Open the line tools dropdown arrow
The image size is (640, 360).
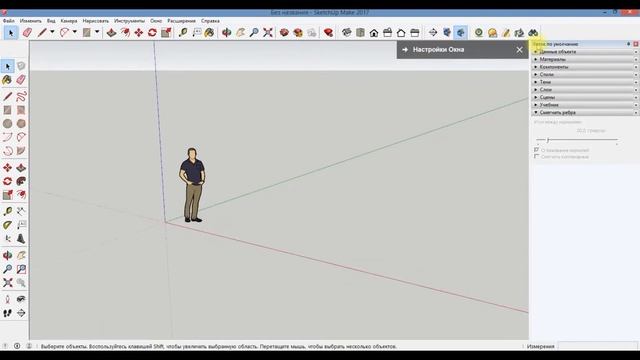[52, 32]
